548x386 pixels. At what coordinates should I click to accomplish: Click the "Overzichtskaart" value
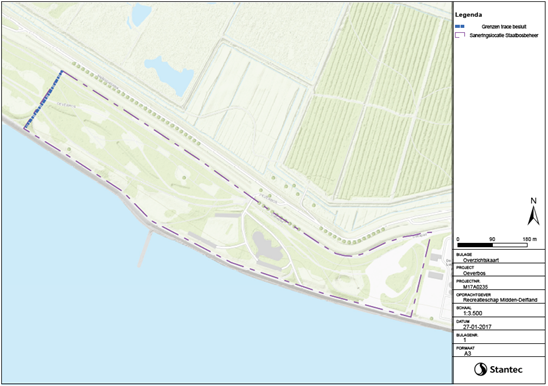click(x=481, y=260)
